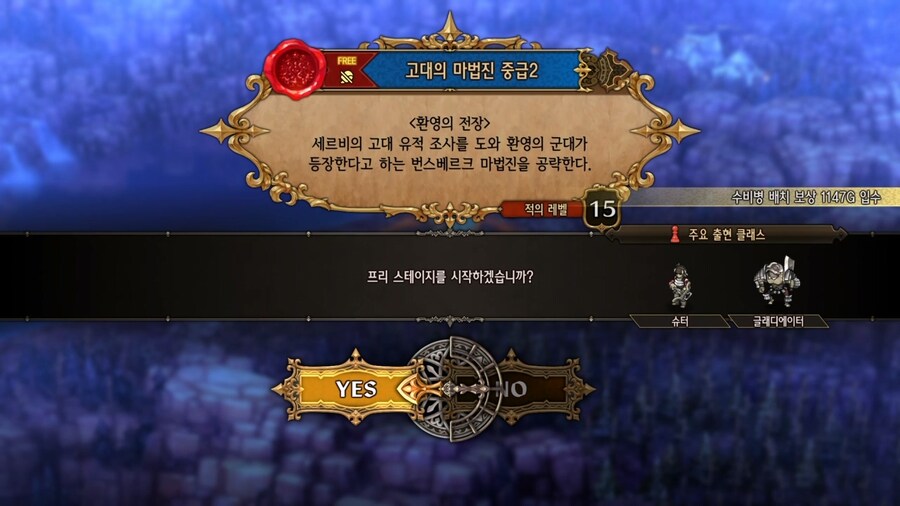The width and height of the screenshot is (900, 506).
Task: Click the gold star ornament atop the frame
Action: click(449, 26)
